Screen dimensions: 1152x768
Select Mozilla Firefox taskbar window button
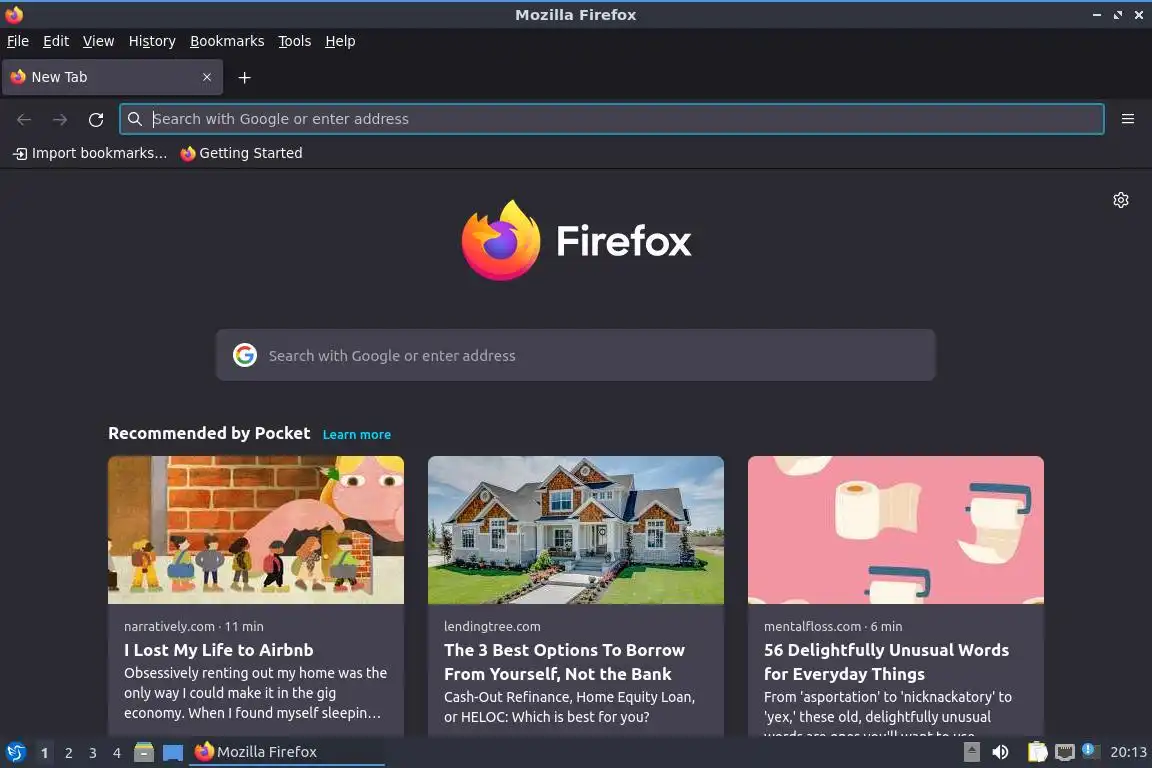tap(287, 752)
